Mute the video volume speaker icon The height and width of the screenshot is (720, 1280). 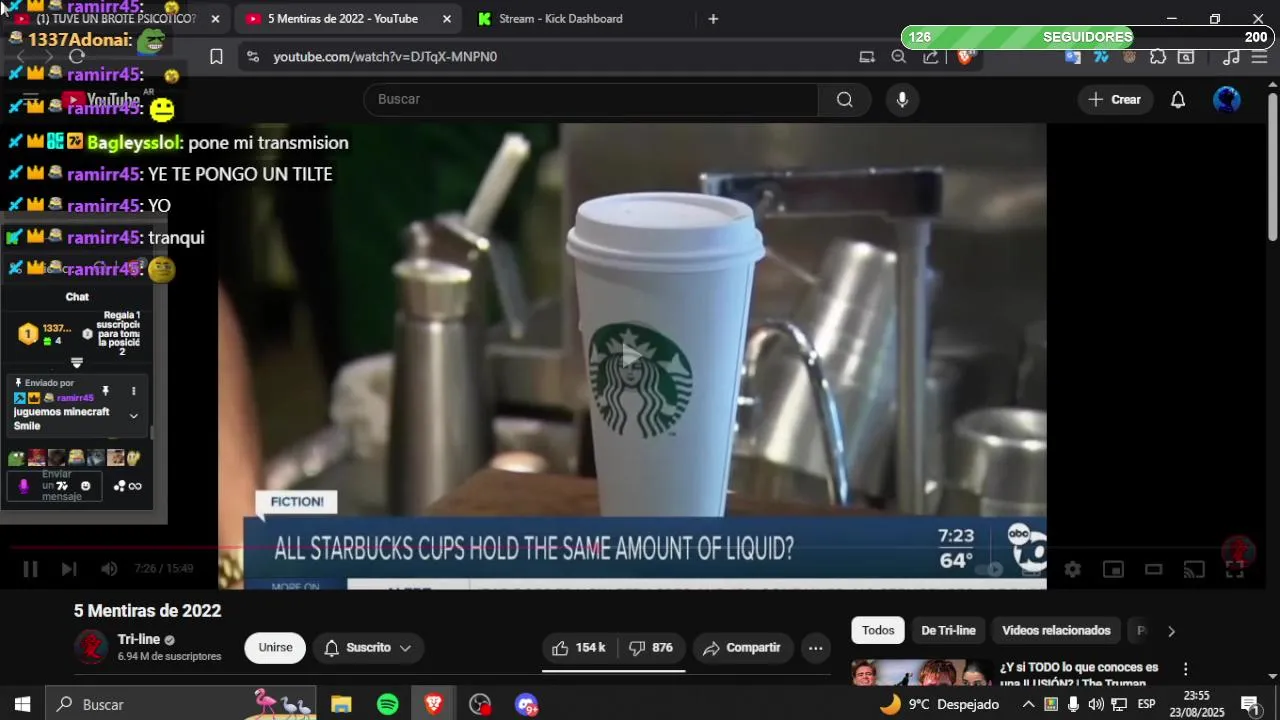[x=109, y=569]
